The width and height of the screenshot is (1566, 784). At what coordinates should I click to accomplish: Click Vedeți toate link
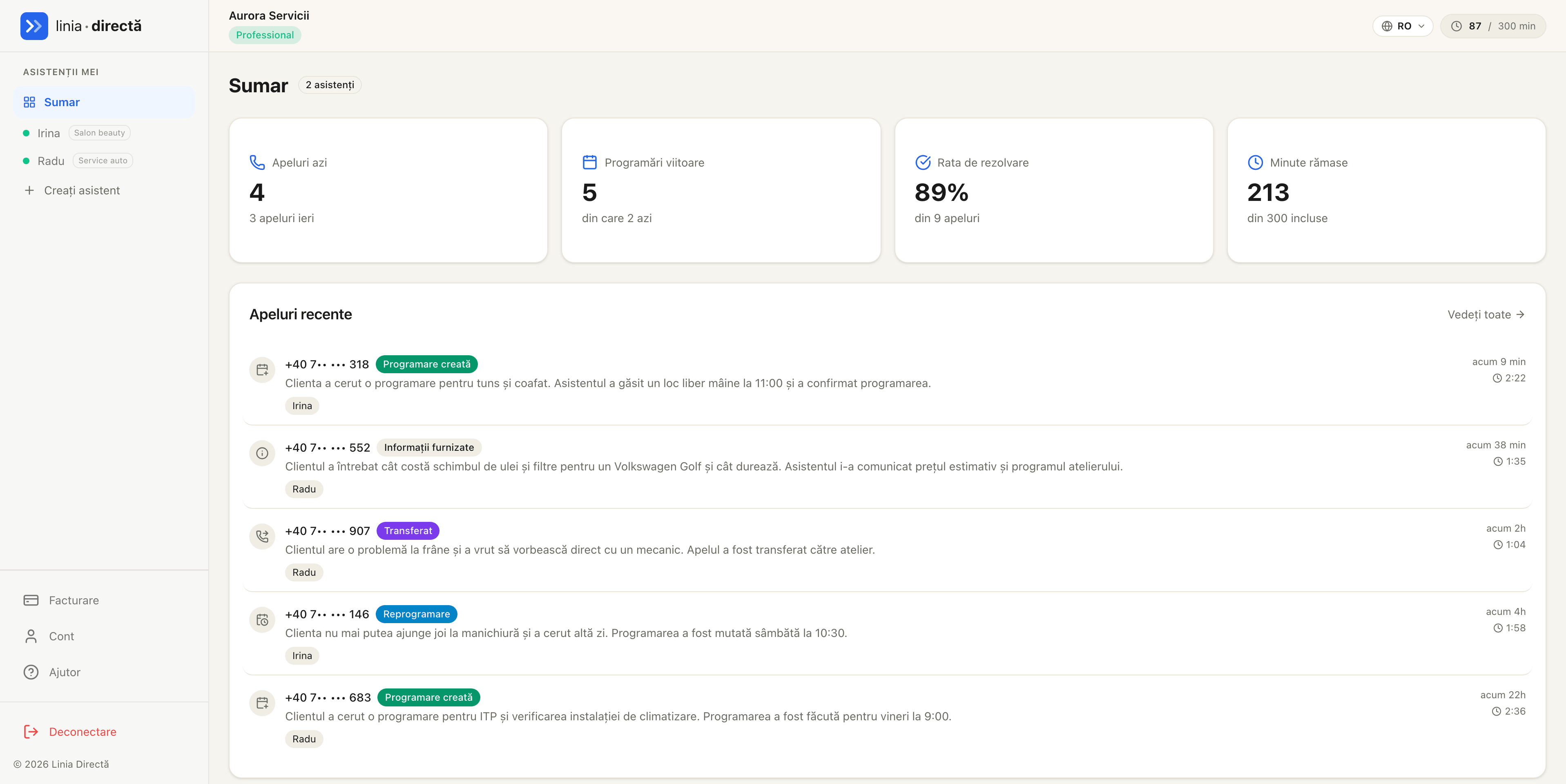point(1486,314)
